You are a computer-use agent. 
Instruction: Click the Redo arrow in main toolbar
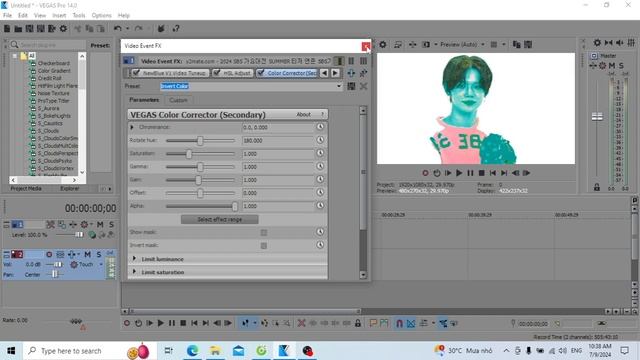click(138, 29)
